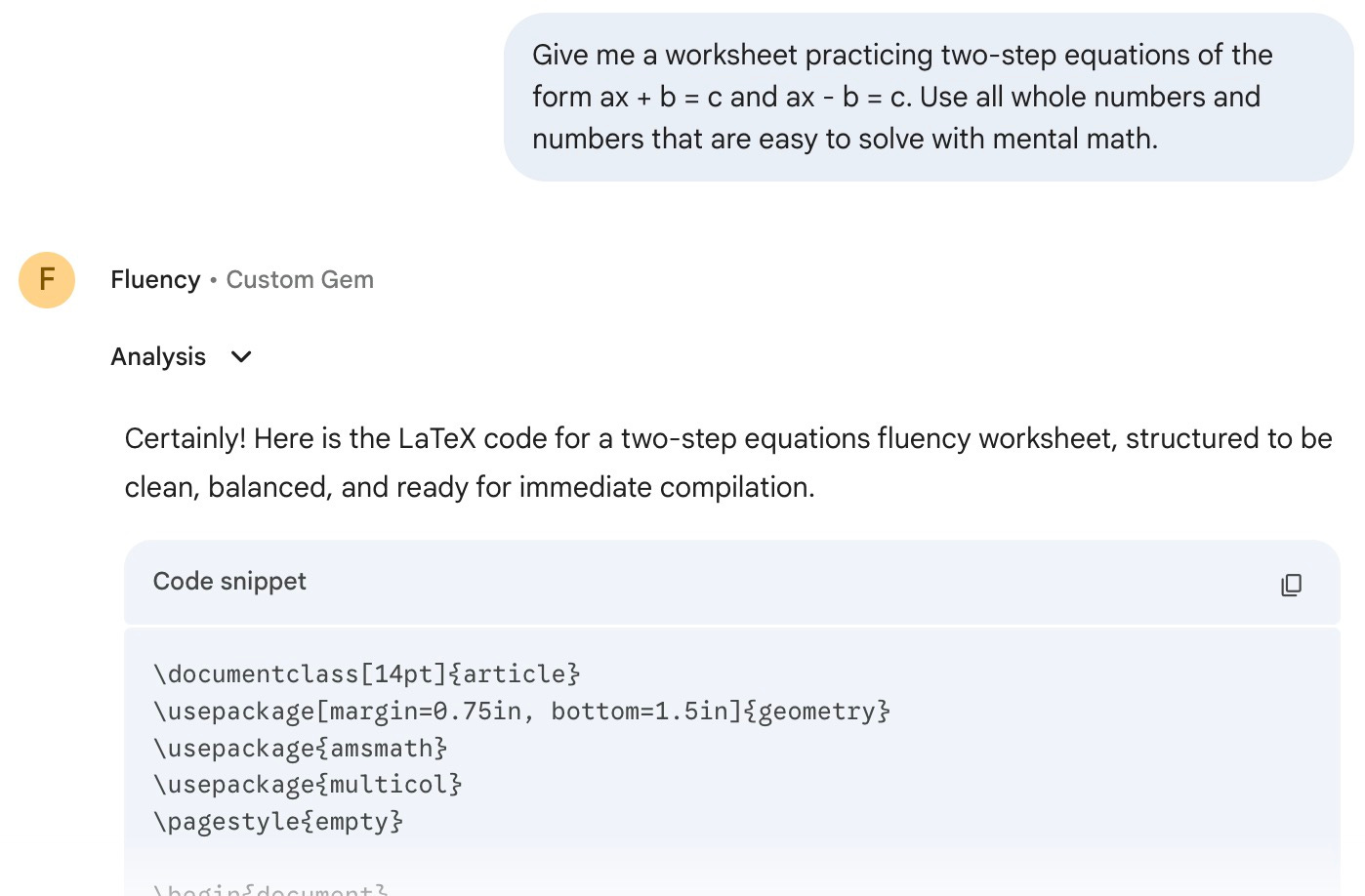Click the geometry usepackage line
This screenshot has width=1365, height=896.
pyautogui.click(x=521, y=712)
